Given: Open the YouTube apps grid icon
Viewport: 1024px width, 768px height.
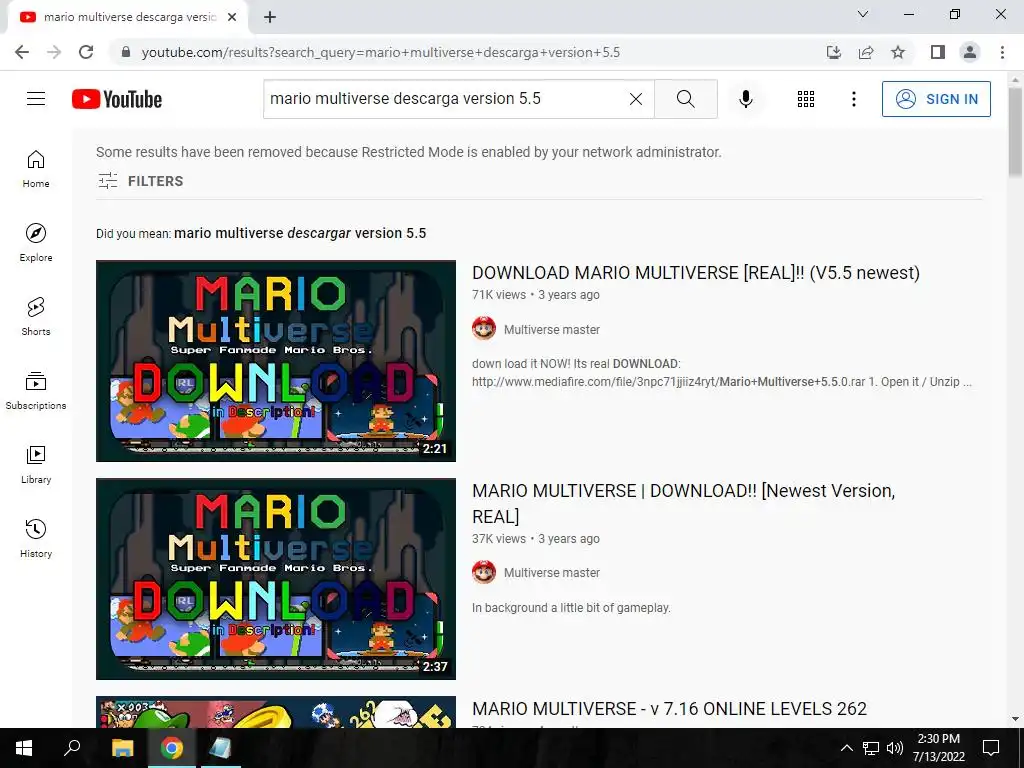Looking at the screenshot, I should [806, 99].
